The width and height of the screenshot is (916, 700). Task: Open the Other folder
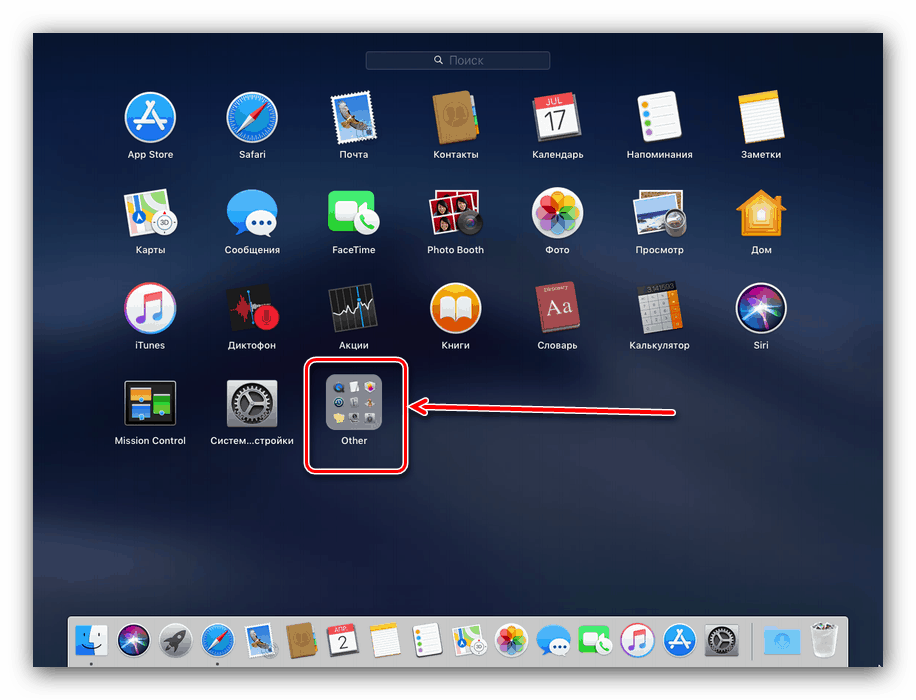click(x=353, y=403)
